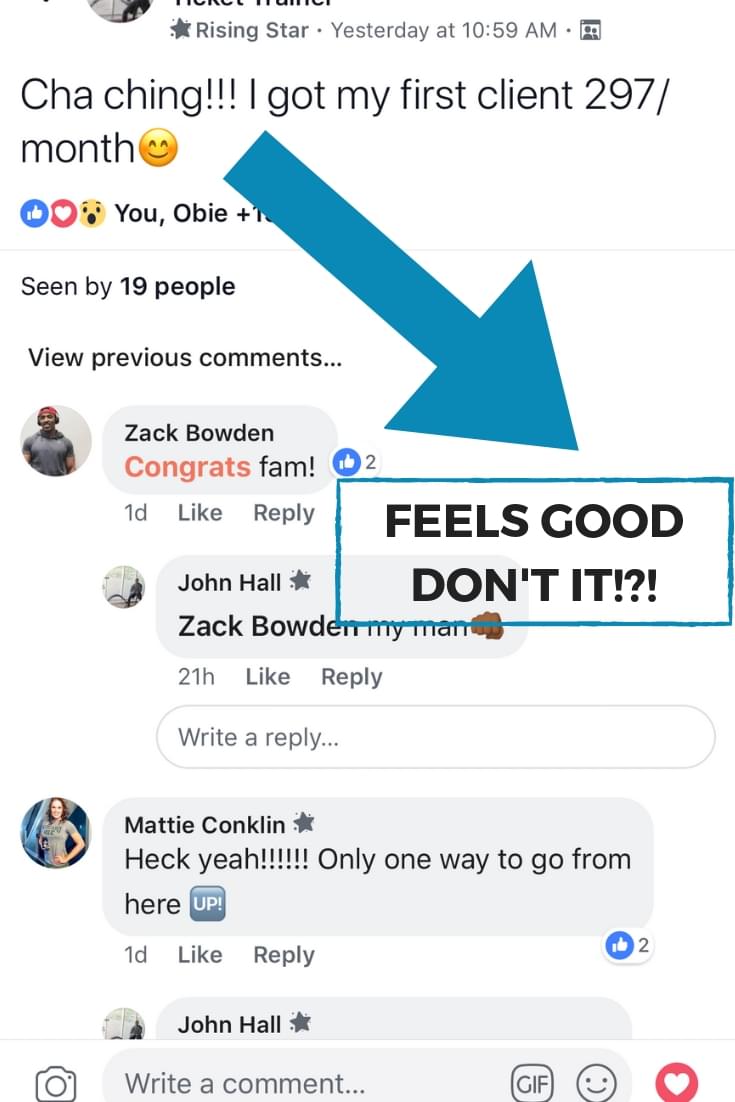This screenshot has width=735, height=1102.
Task: Tap the like count on Mattie Conklin's comment
Action: 629,945
